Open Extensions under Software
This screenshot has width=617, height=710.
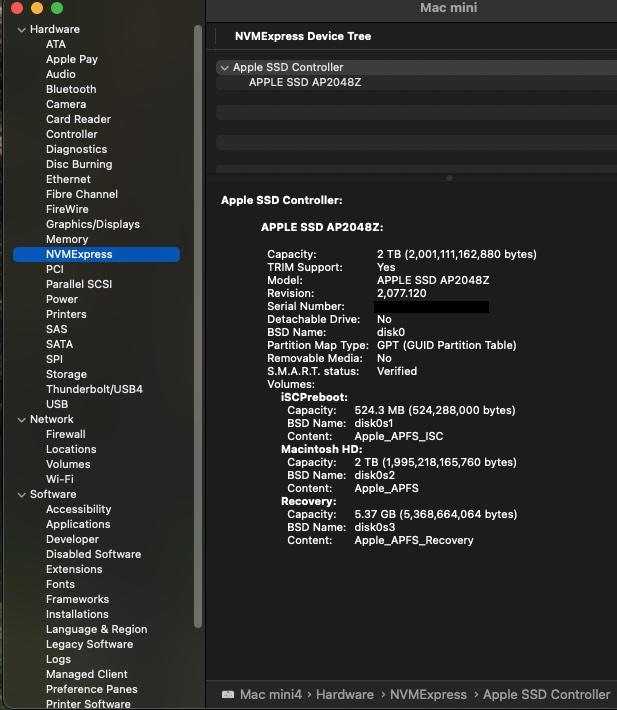pyautogui.click(x=74, y=569)
